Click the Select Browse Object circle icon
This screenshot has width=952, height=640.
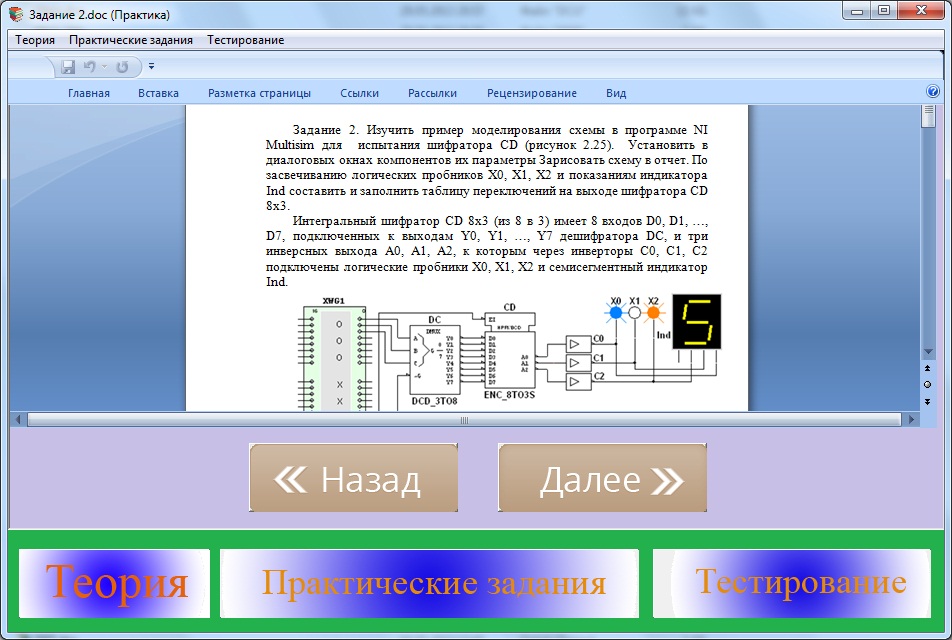(x=927, y=384)
